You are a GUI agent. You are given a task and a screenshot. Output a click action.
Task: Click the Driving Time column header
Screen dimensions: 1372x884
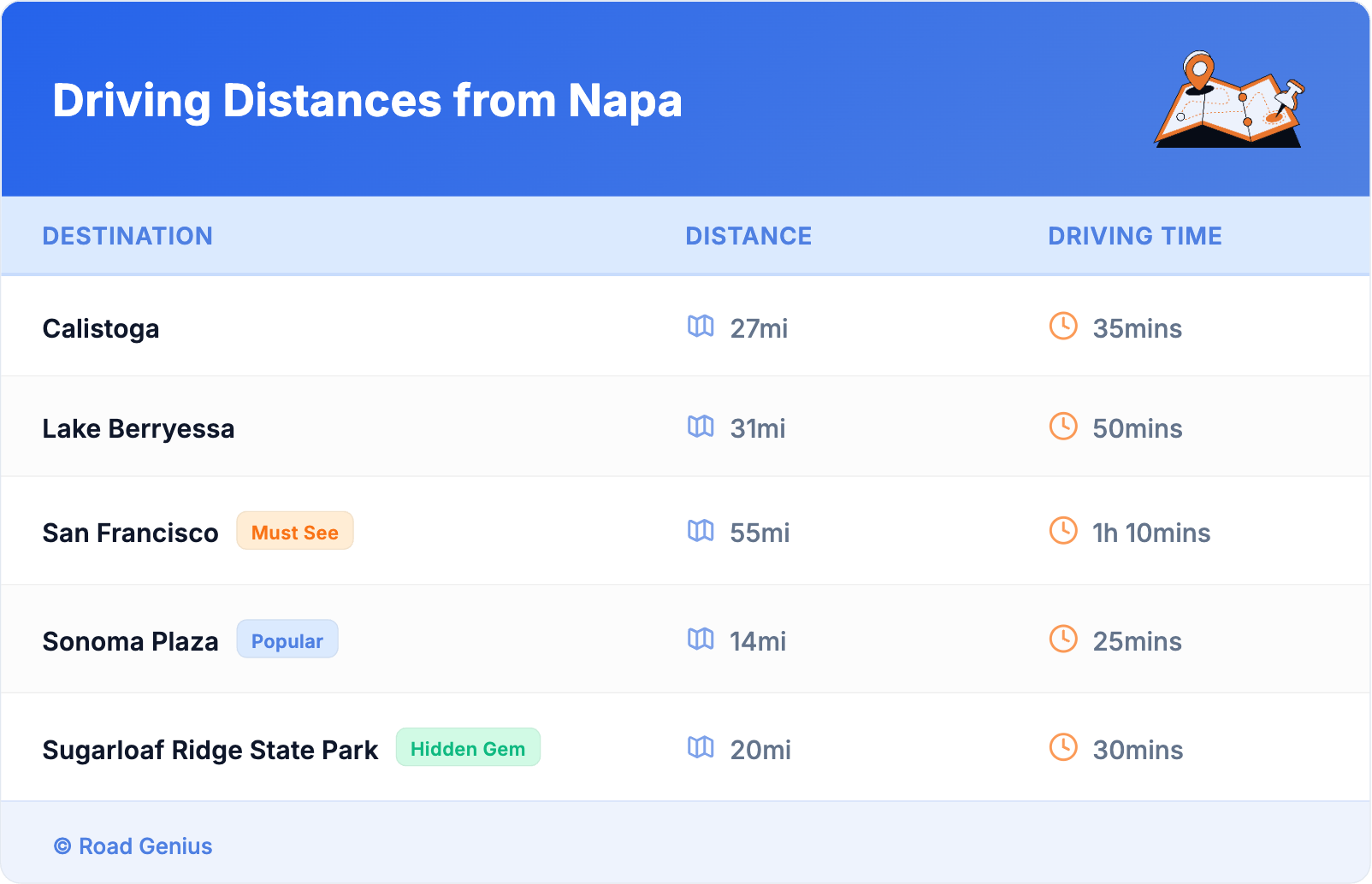pyautogui.click(x=1134, y=236)
